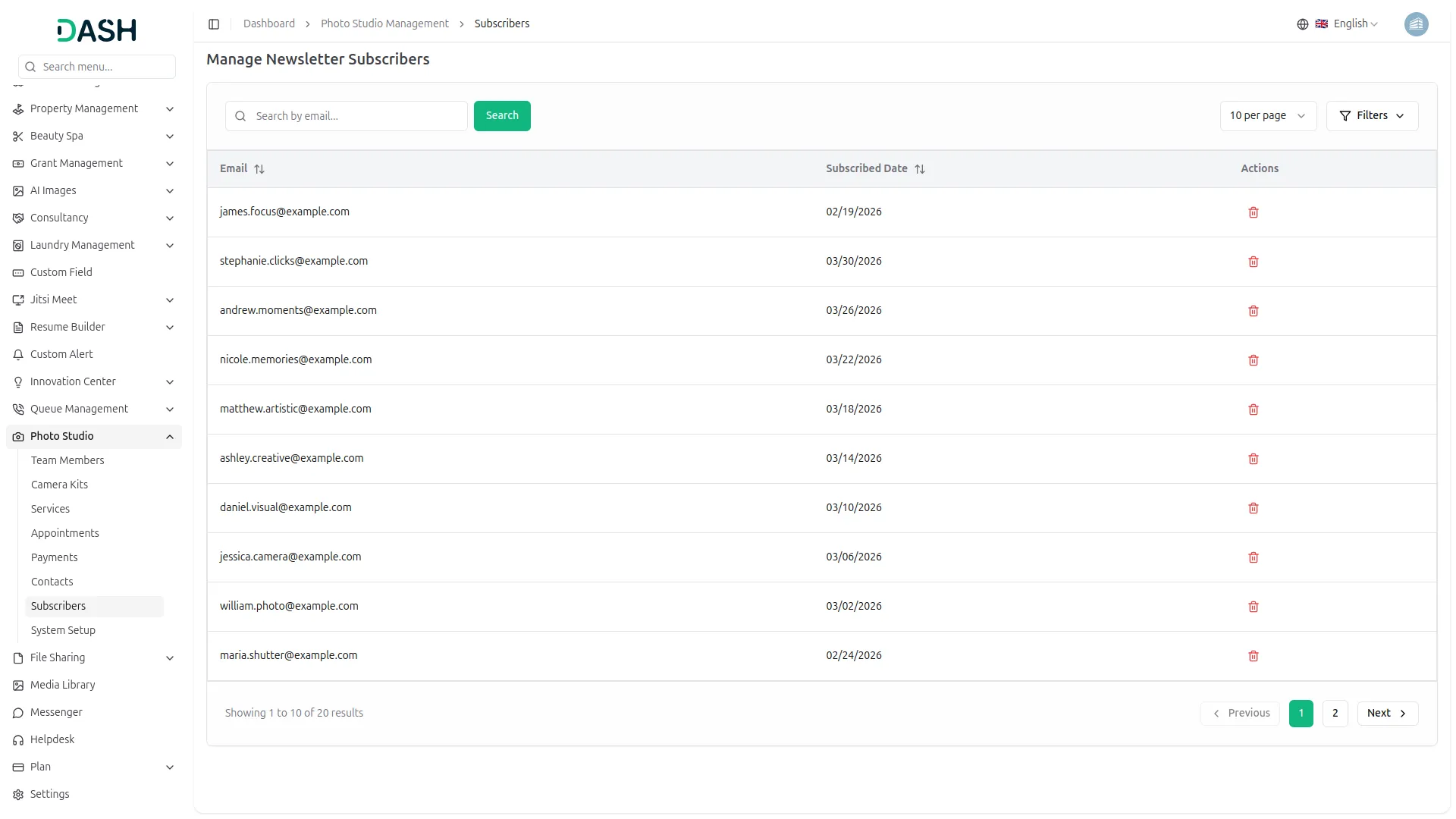The width and height of the screenshot is (1456, 819).
Task: Toggle the sidebar with the panel icon
Action: (x=214, y=24)
